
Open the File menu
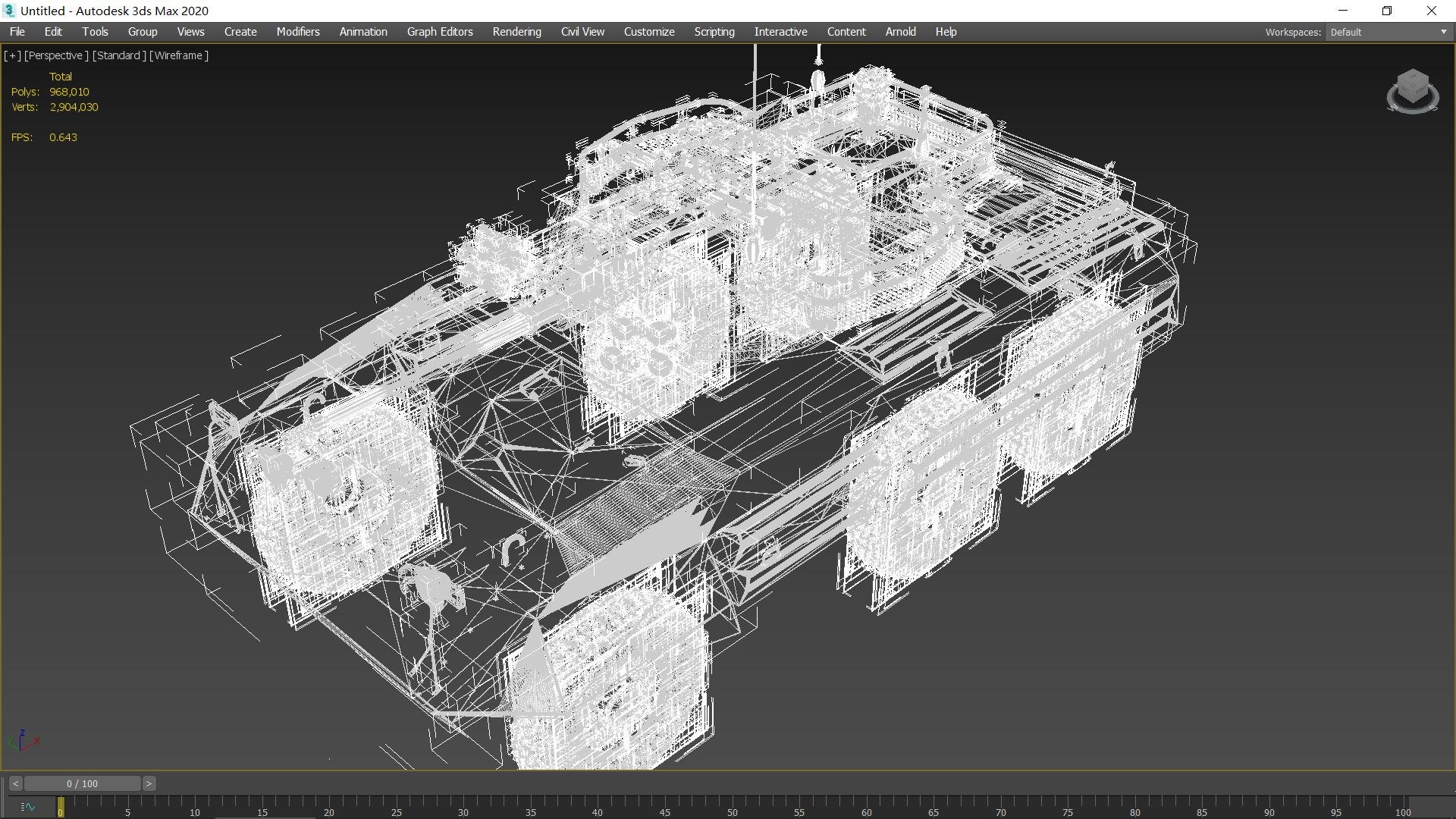point(17,32)
